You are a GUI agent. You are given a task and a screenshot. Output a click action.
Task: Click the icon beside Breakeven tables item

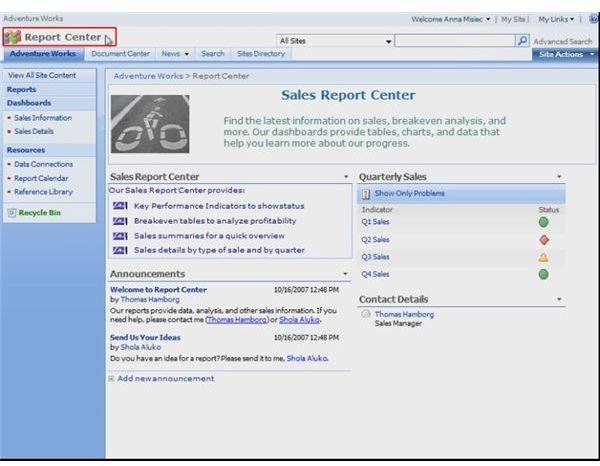point(120,221)
